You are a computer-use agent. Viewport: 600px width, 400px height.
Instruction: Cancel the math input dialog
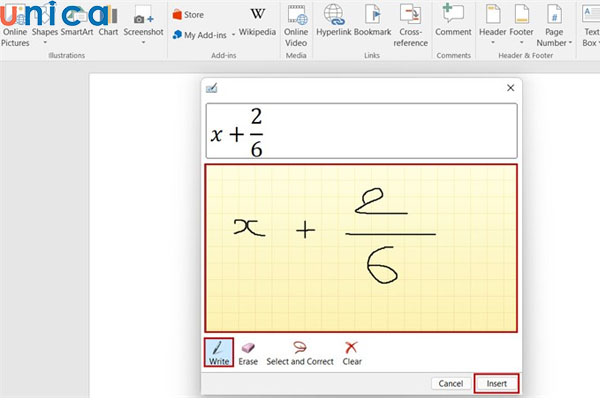(x=451, y=383)
